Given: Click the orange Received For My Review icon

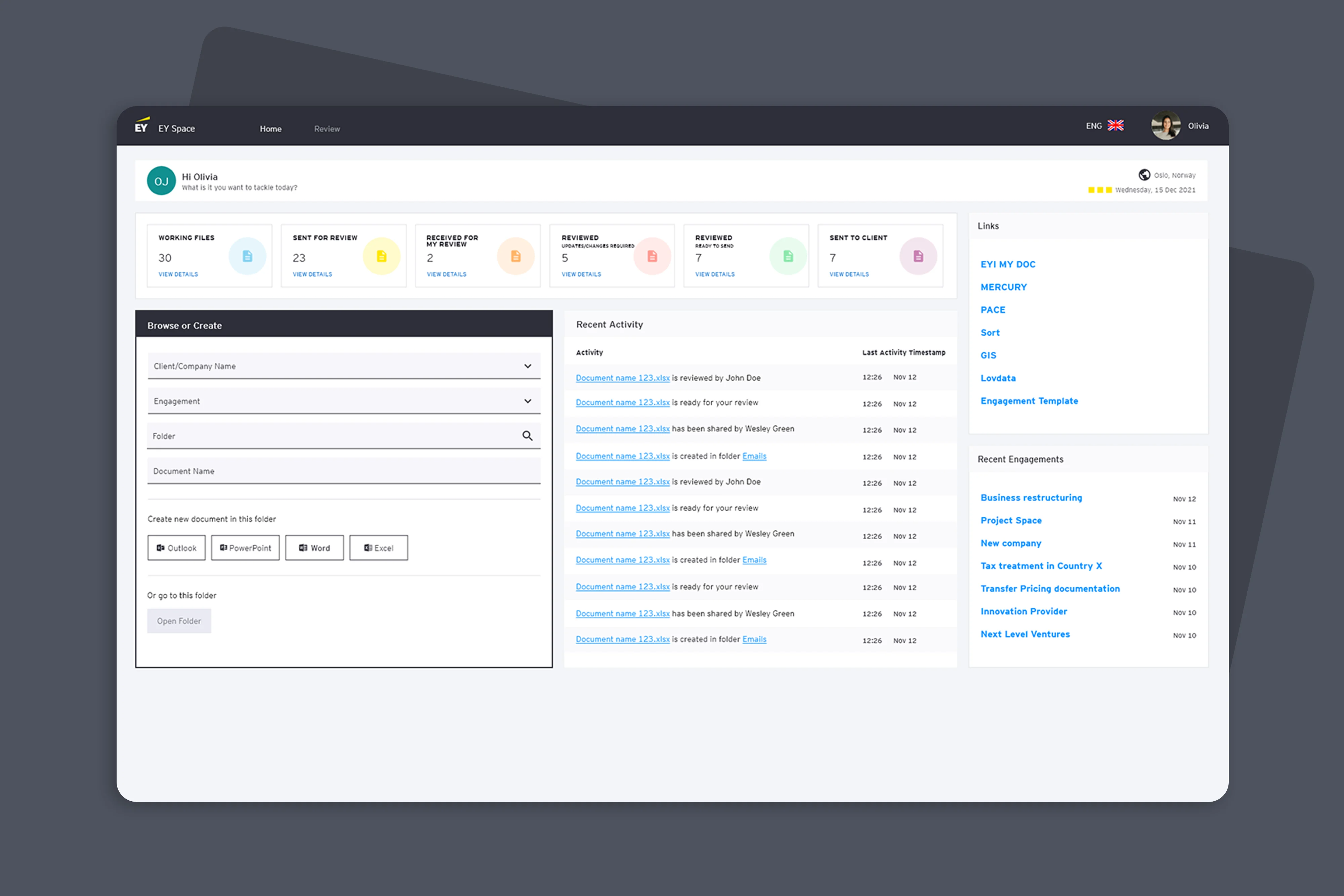Looking at the screenshot, I should 515,256.
